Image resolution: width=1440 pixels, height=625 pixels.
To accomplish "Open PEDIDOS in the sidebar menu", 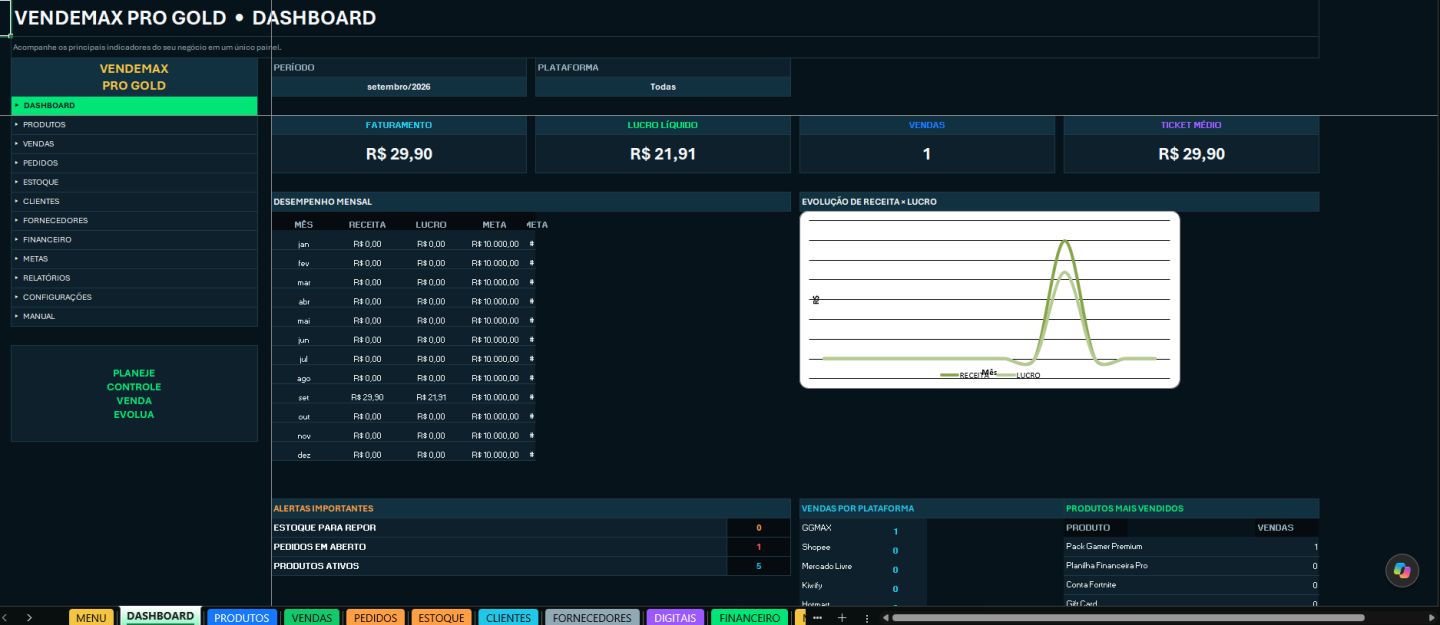I will point(134,163).
